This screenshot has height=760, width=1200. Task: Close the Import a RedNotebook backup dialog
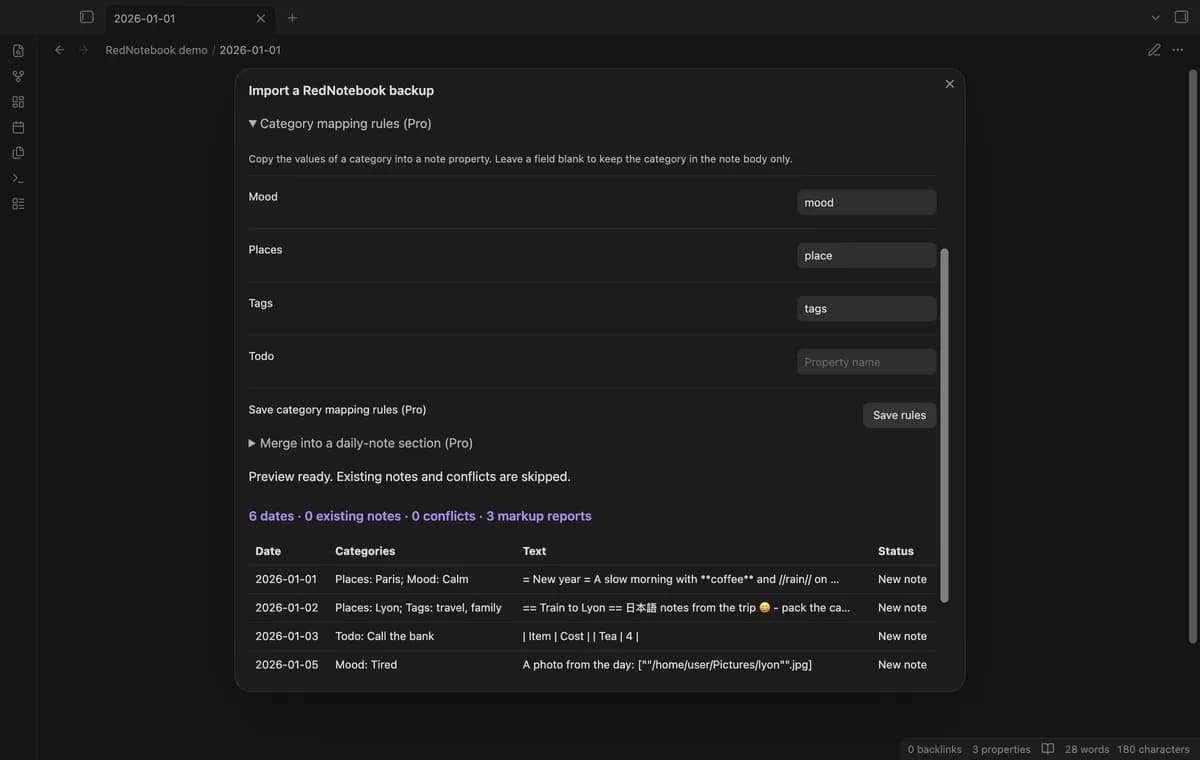coord(950,84)
